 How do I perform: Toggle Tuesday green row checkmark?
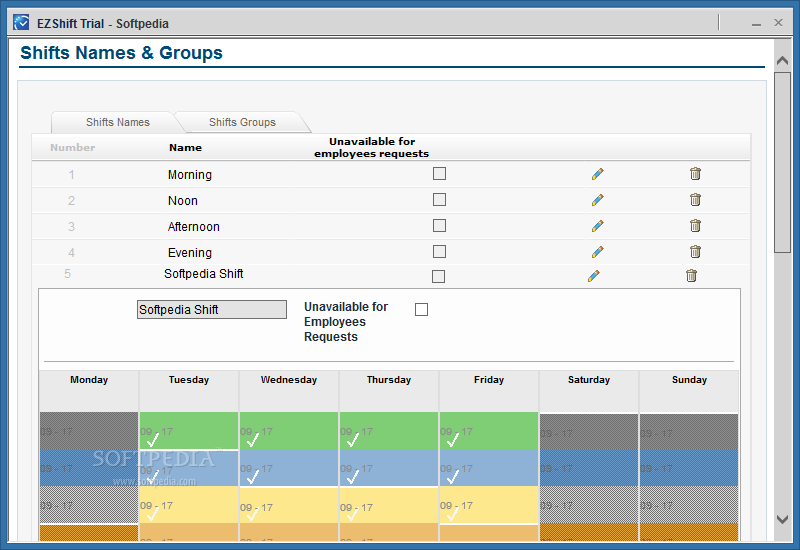point(153,439)
